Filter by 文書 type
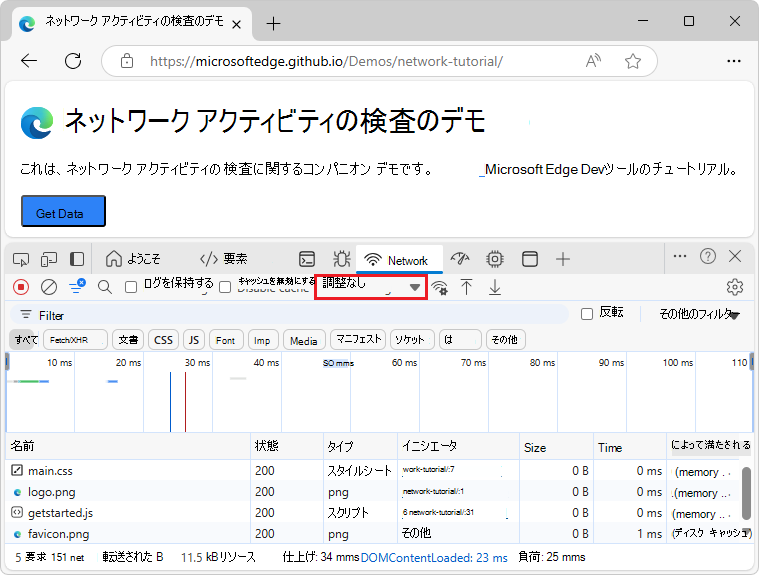Viewport: 759px width, 575px height. tap(128, 340)
